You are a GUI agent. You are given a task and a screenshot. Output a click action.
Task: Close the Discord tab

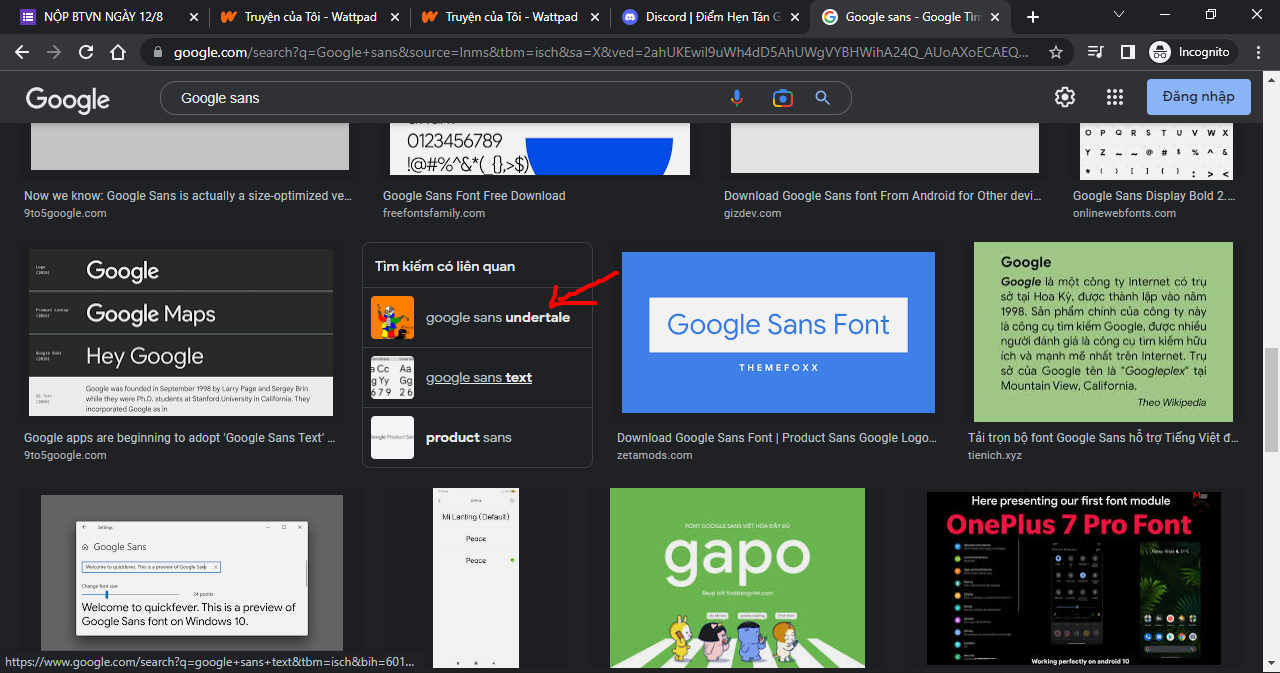(x=793, y=17)
